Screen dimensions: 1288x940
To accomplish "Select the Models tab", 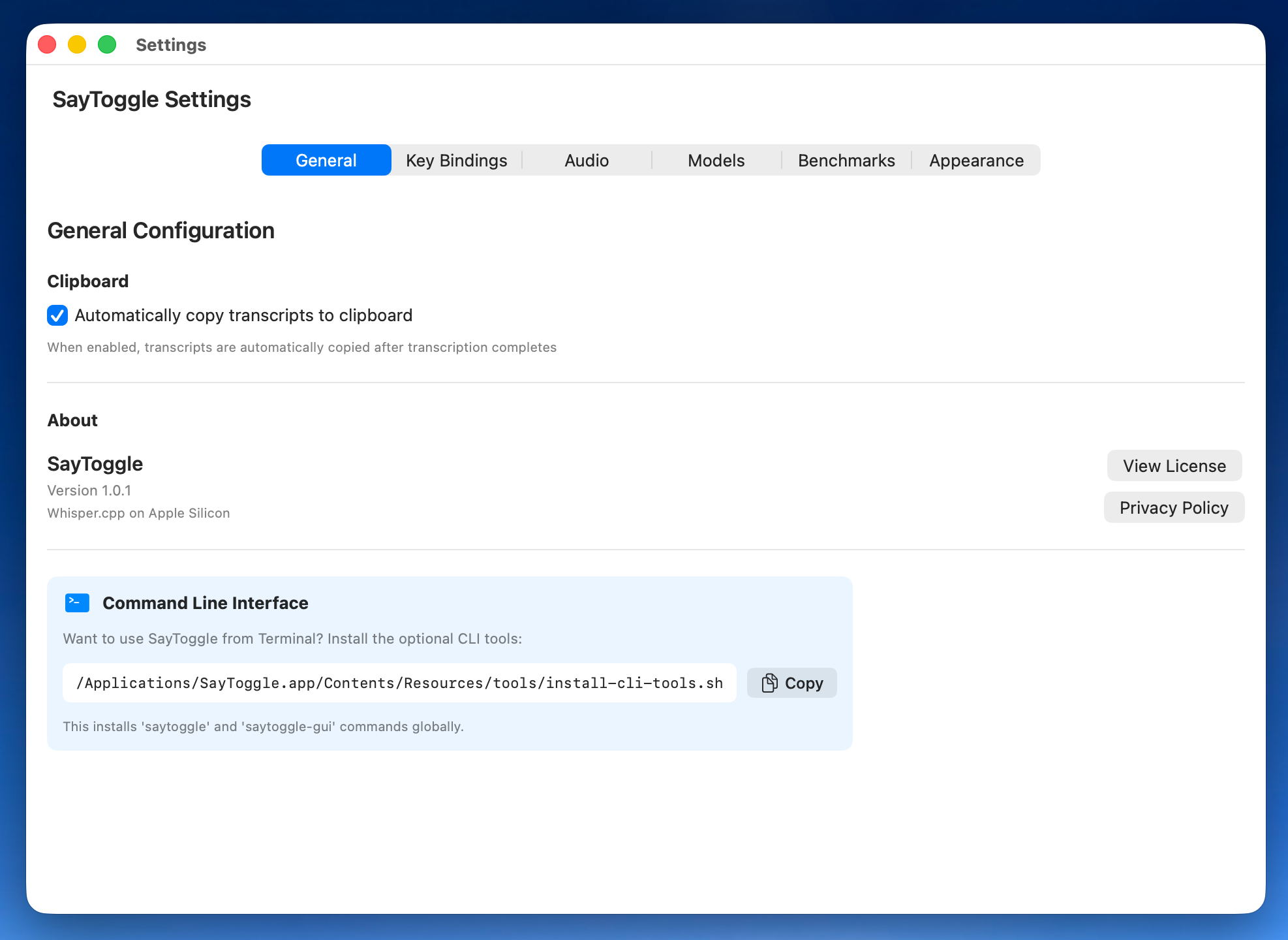I will tap(716, 160).
